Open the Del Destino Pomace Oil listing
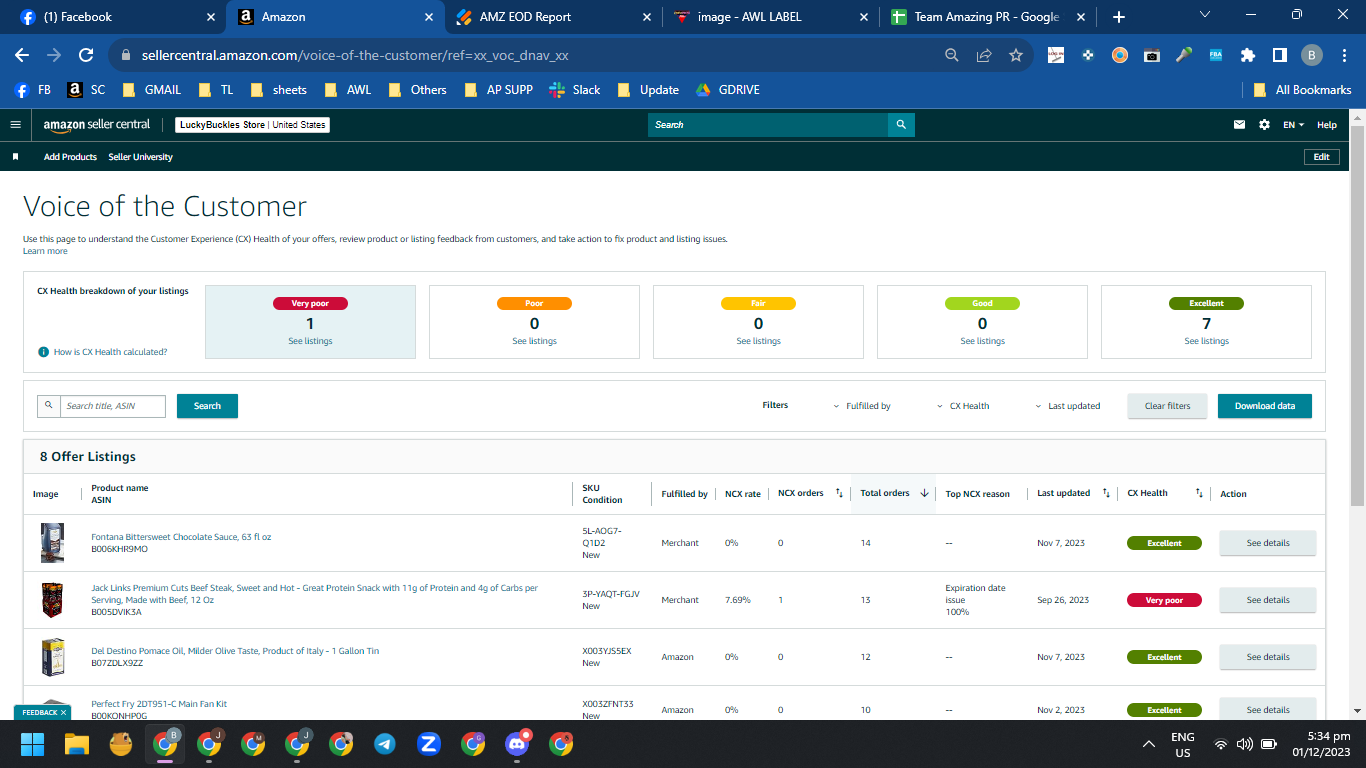This screenshot has height=768, width=1366. click(x=235, y=651)
